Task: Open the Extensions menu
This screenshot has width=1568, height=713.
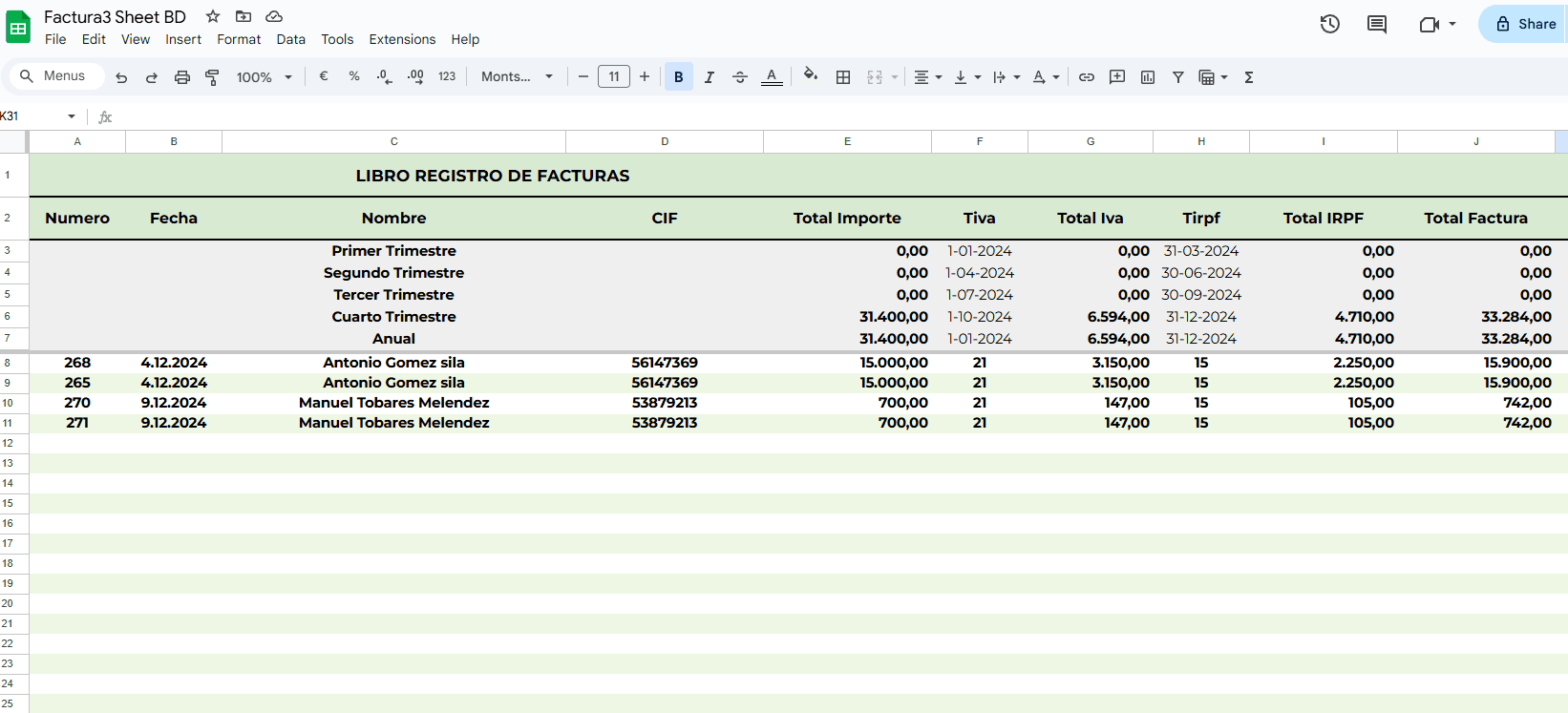Action: (402, 39)
